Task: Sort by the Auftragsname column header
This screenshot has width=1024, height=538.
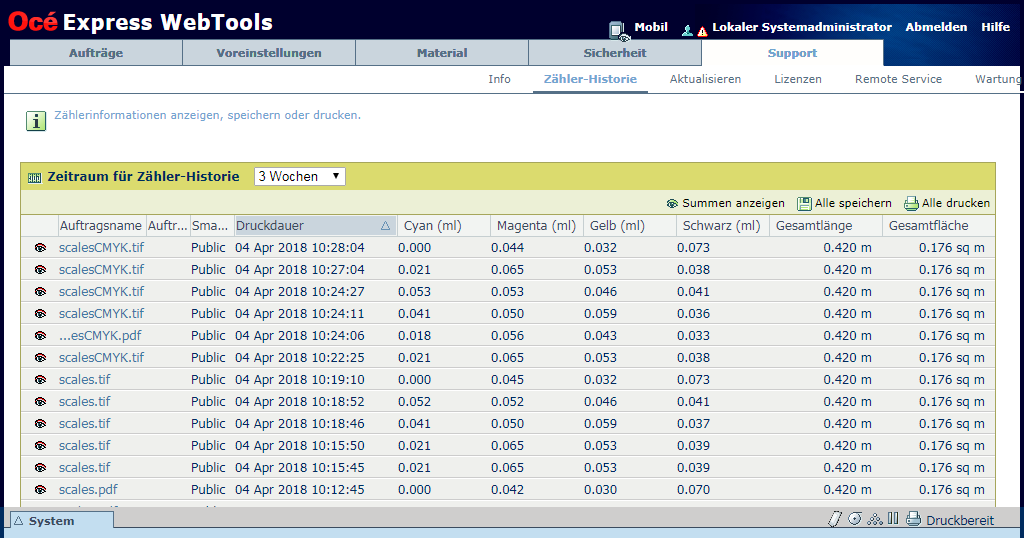Action: click(x=101, y=226)
